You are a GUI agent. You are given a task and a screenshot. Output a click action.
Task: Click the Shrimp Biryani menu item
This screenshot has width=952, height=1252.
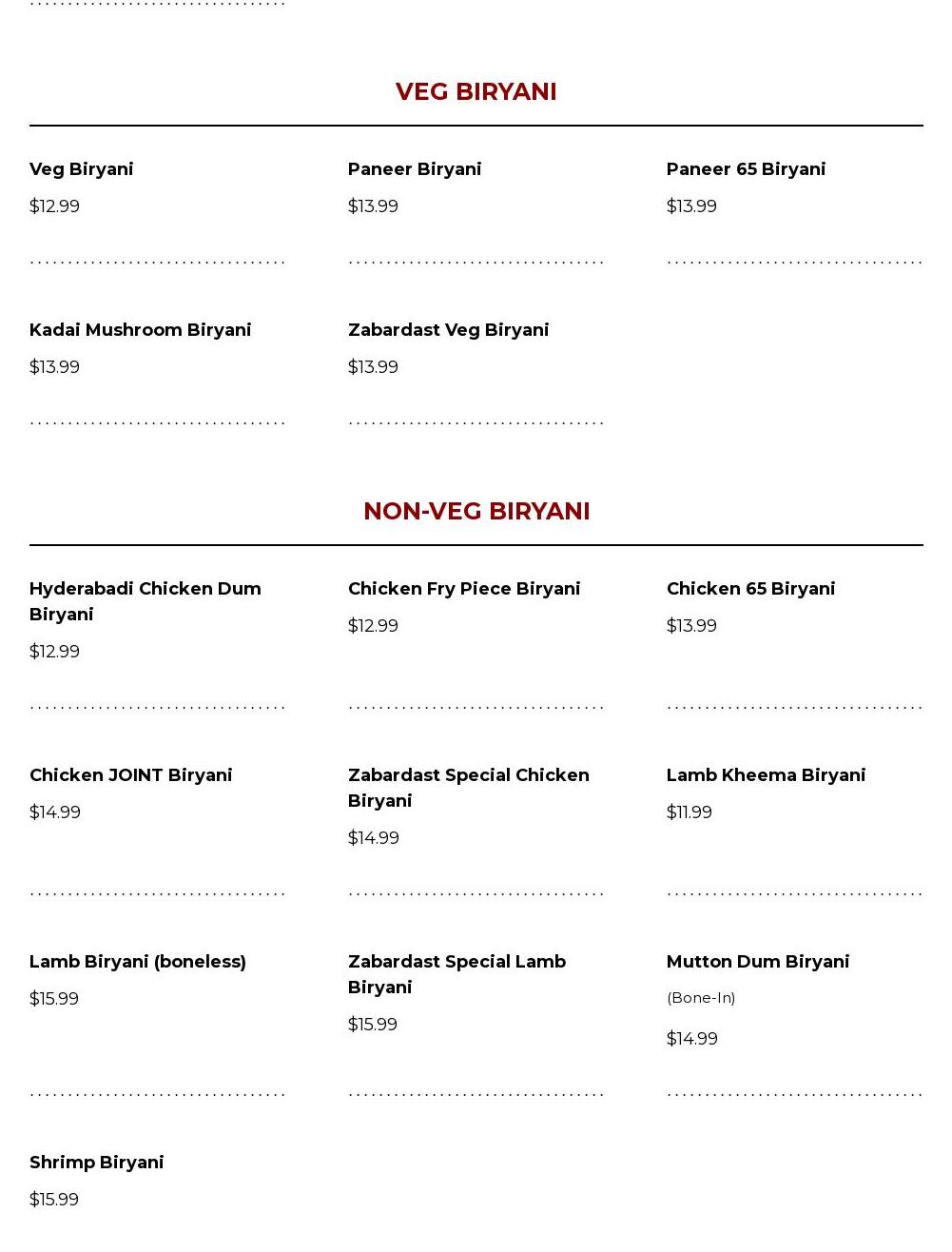[x=96, y=1163]
